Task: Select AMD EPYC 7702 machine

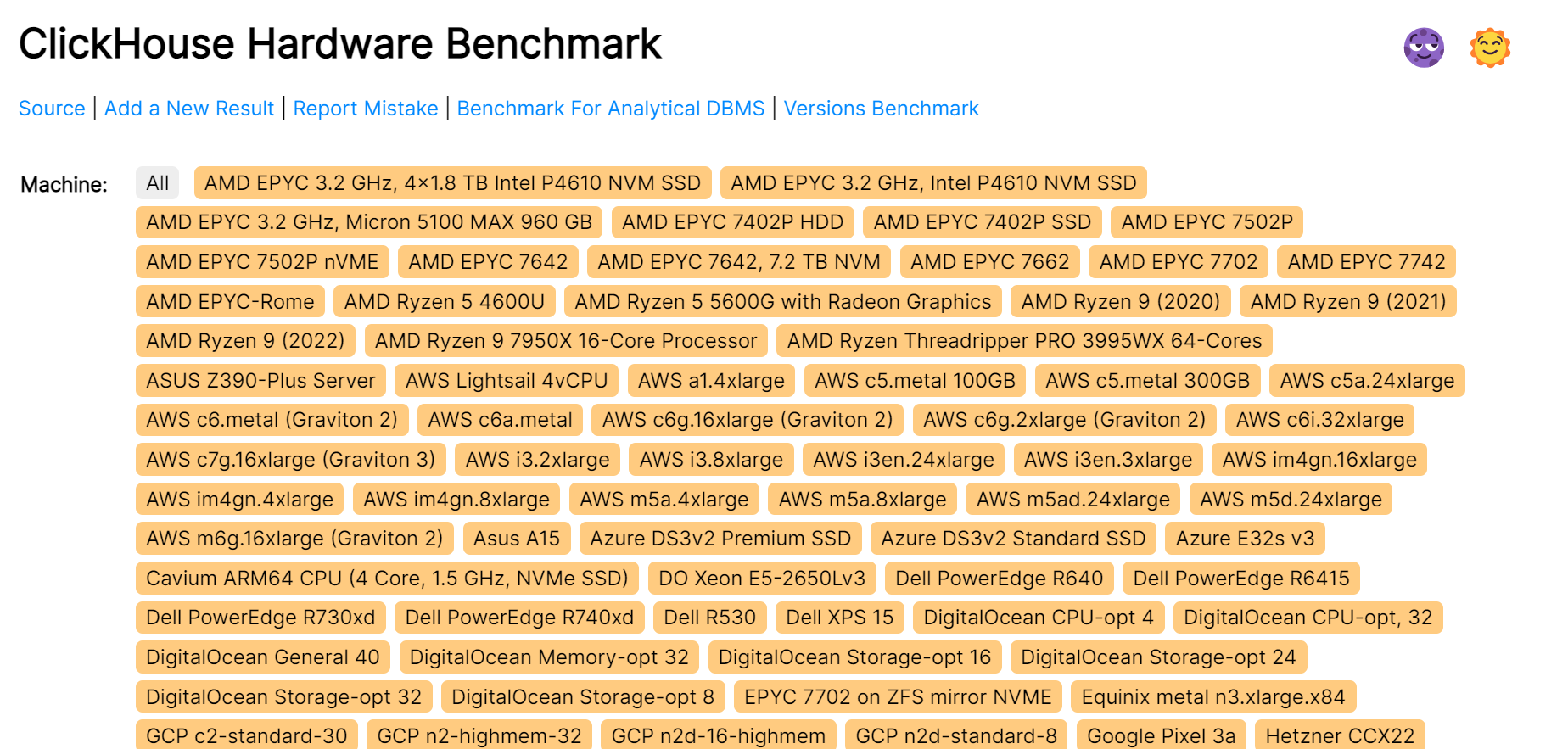Action: [x=1179, y=262]
